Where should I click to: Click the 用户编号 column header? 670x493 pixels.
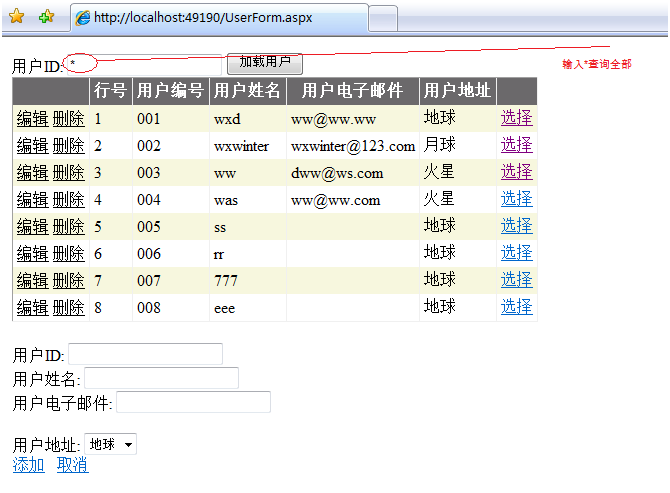[170, 91]
